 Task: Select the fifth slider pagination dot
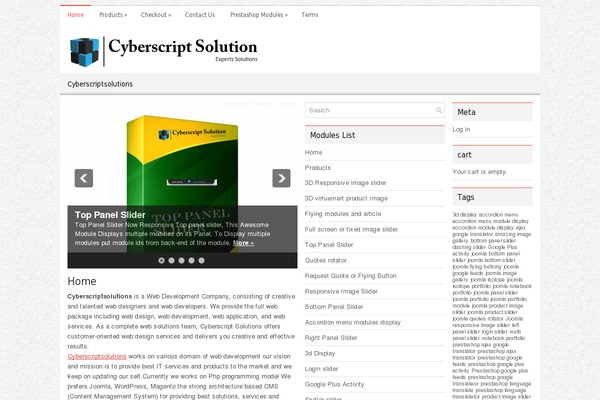coord(201,261)
